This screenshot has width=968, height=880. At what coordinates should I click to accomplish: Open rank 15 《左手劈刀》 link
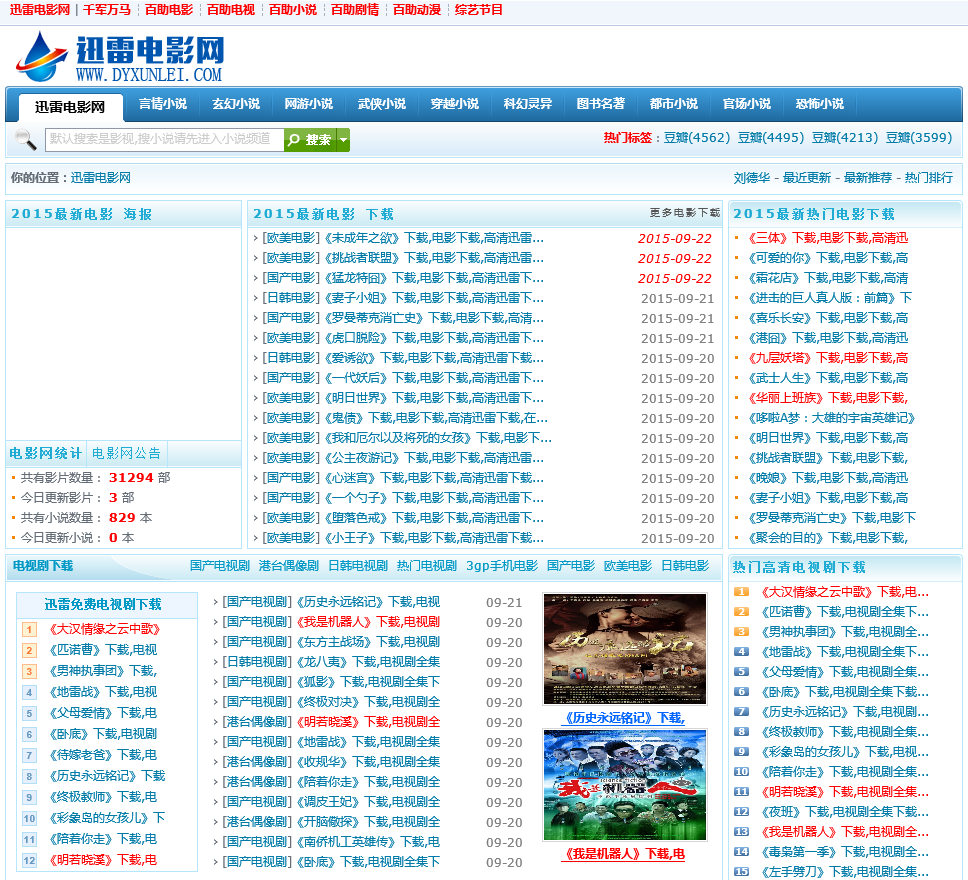coord(845,872)
